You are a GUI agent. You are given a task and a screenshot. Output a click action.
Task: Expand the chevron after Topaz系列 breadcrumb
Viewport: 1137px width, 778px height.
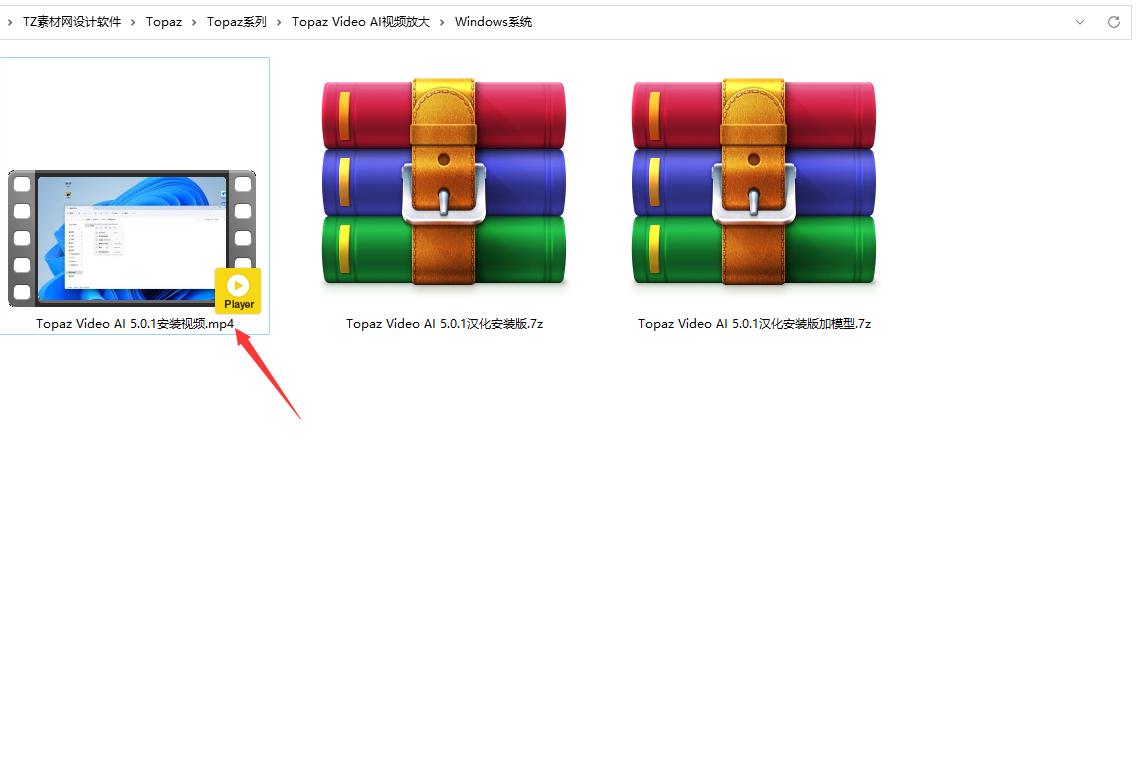point(279,22)
